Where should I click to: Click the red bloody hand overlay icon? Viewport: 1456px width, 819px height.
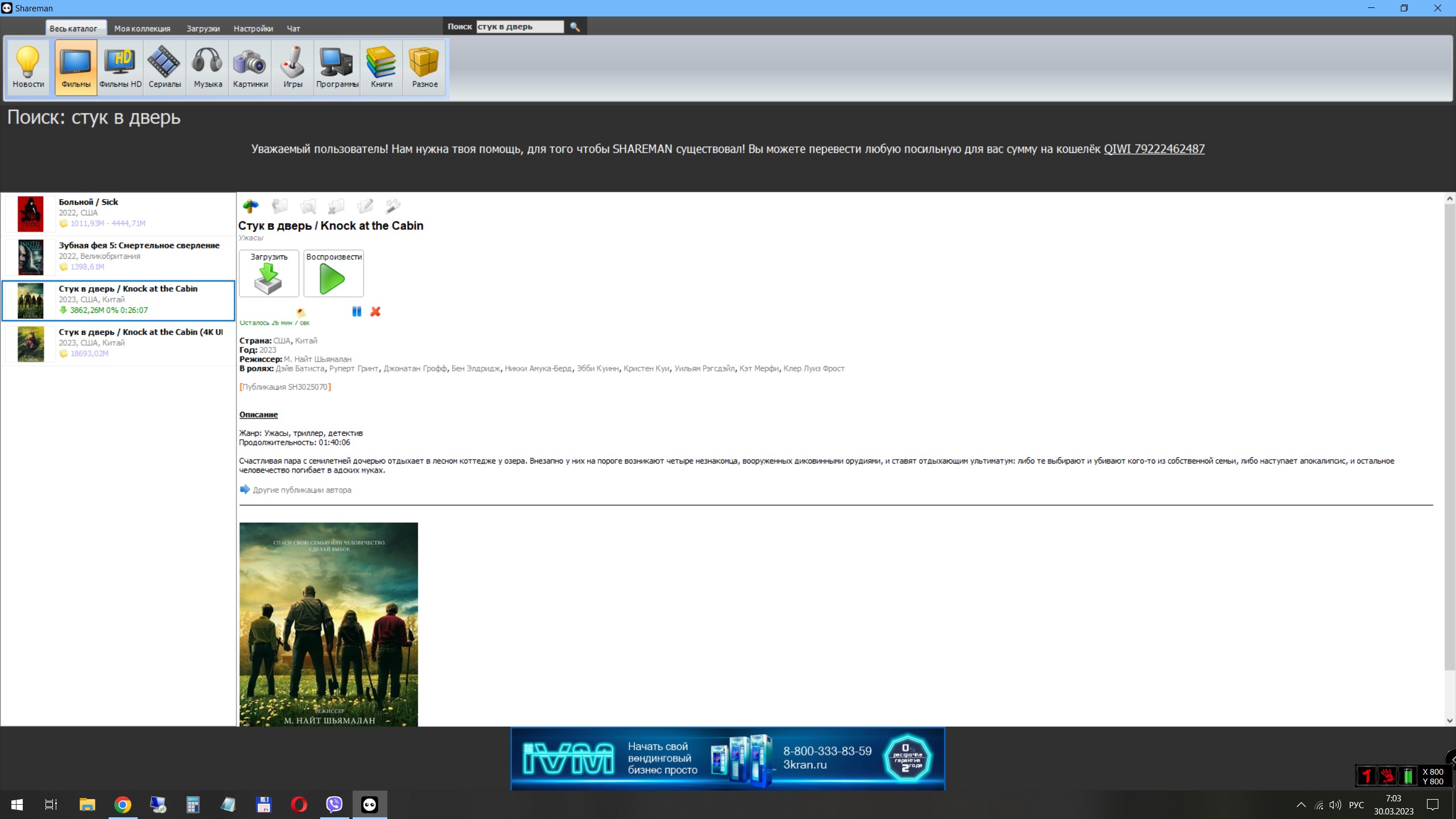click(1387, 776)
